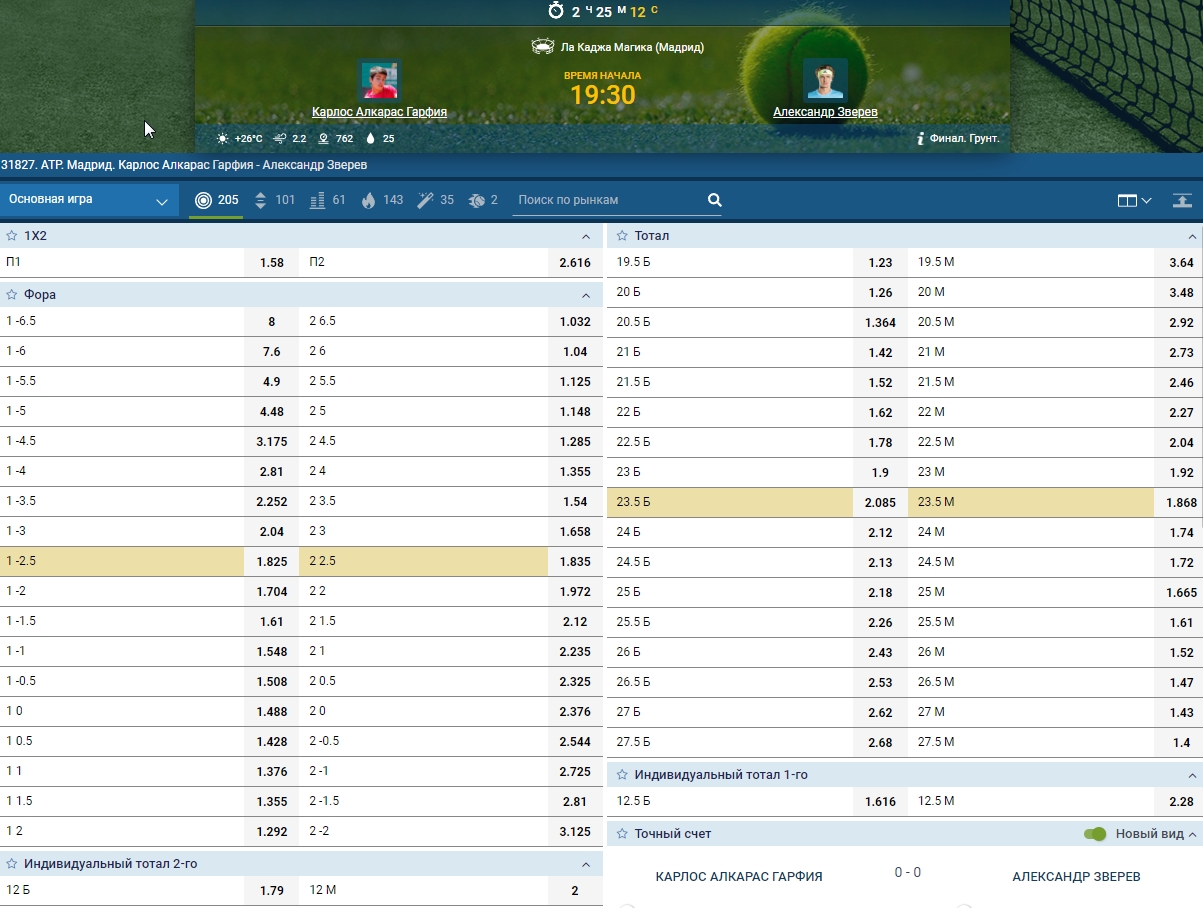The width and height of the screenshot is (1203, 908).
Task: Open the column layout dropdown
Action: pyautogui.click(x=1134, y=200)
